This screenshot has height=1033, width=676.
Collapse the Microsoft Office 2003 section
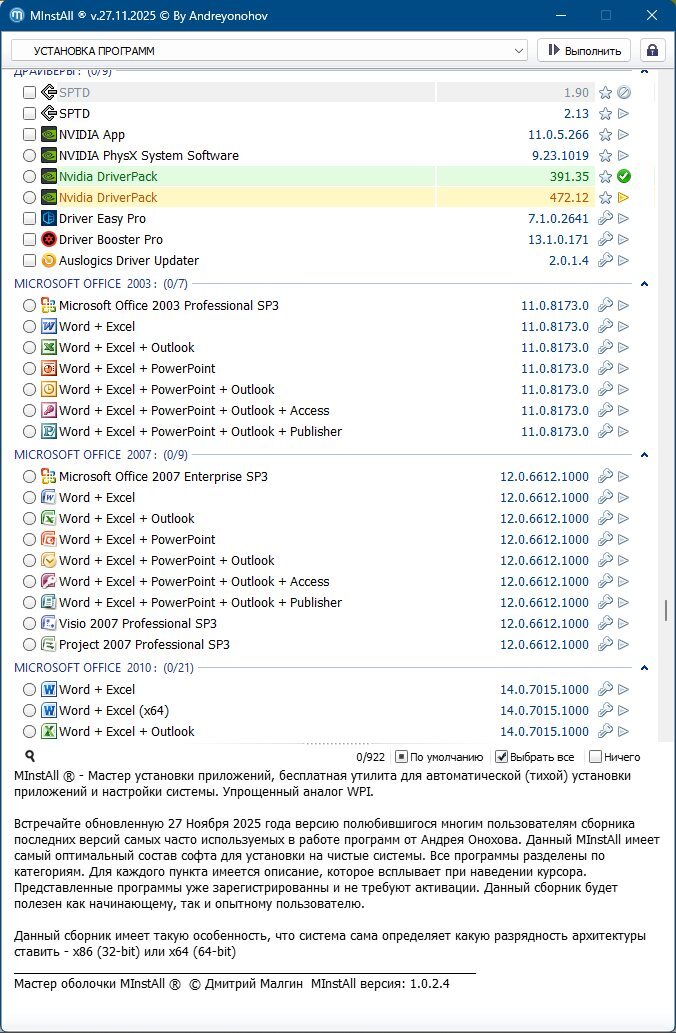tap(644, 285)
